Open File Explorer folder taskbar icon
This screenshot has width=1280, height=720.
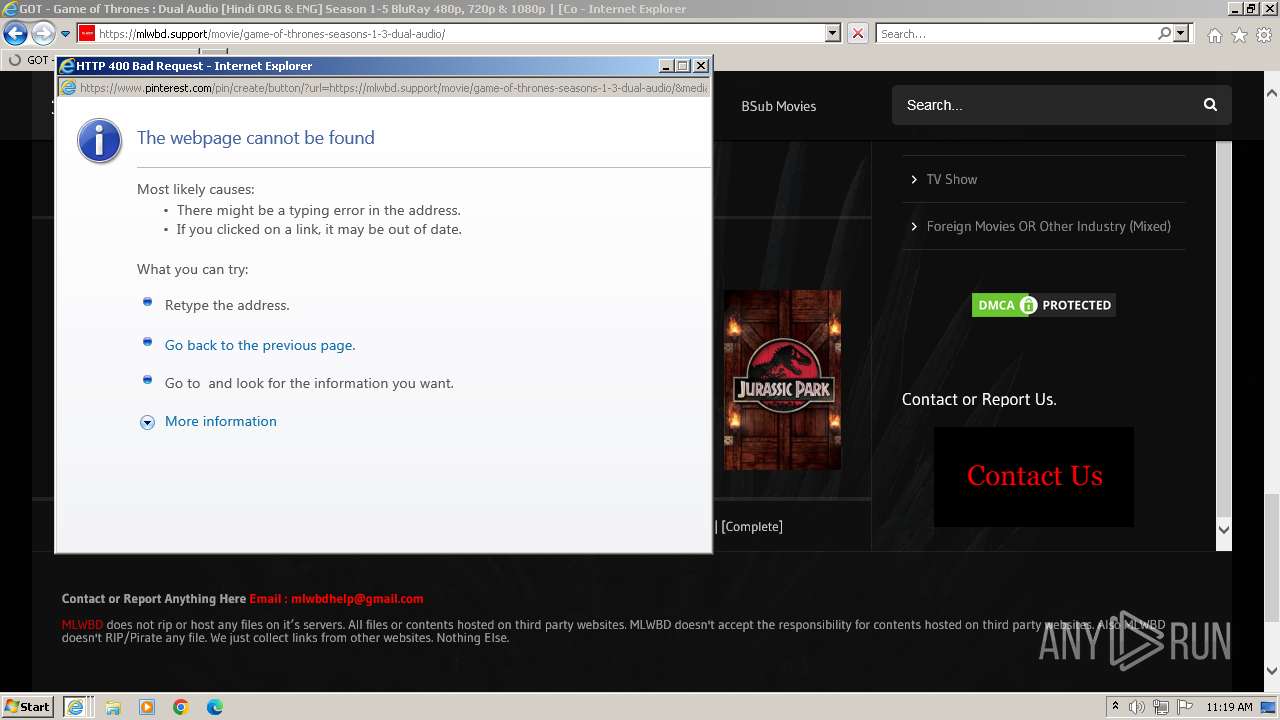point(113,707)
